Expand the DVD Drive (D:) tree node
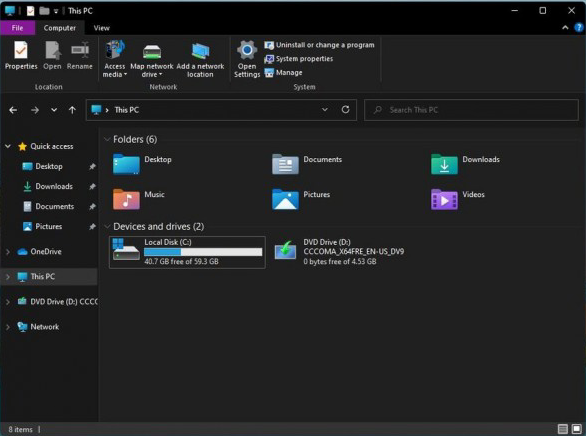 tap(8, 302)
